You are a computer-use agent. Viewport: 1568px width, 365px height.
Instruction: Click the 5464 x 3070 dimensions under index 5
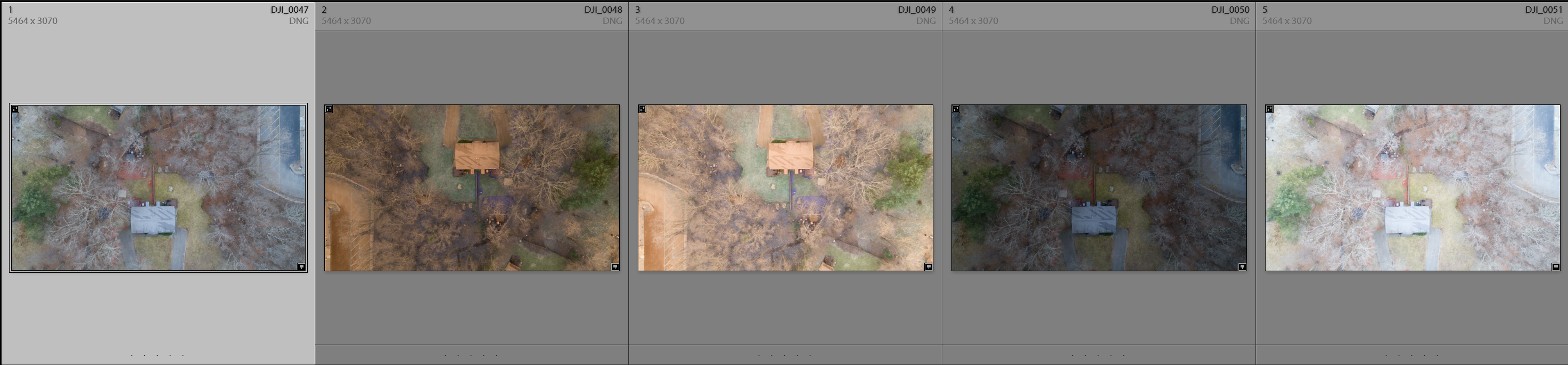click(1287, 21)
